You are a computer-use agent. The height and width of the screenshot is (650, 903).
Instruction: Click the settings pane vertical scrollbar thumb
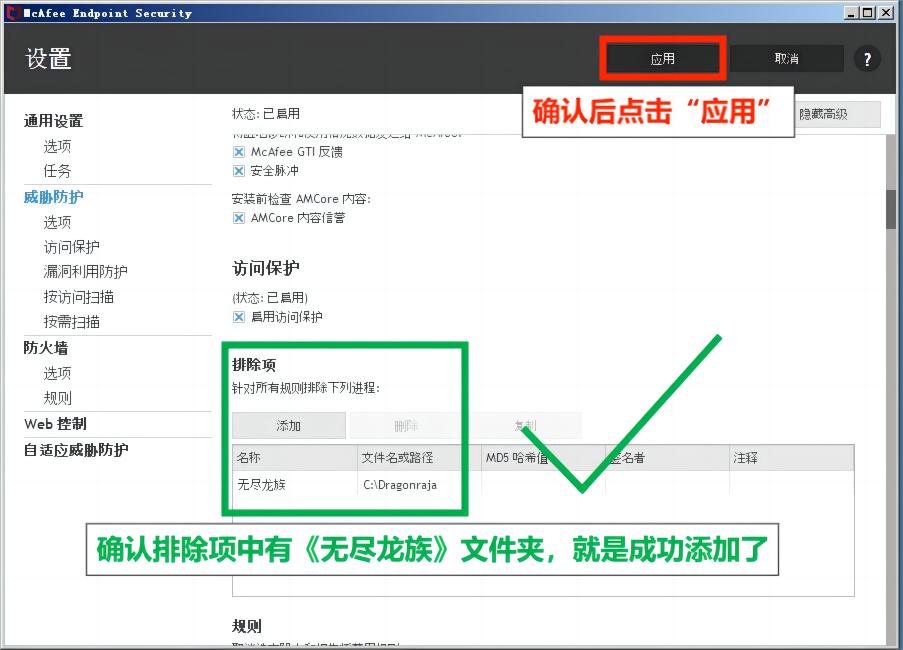(x=891, y=209)
